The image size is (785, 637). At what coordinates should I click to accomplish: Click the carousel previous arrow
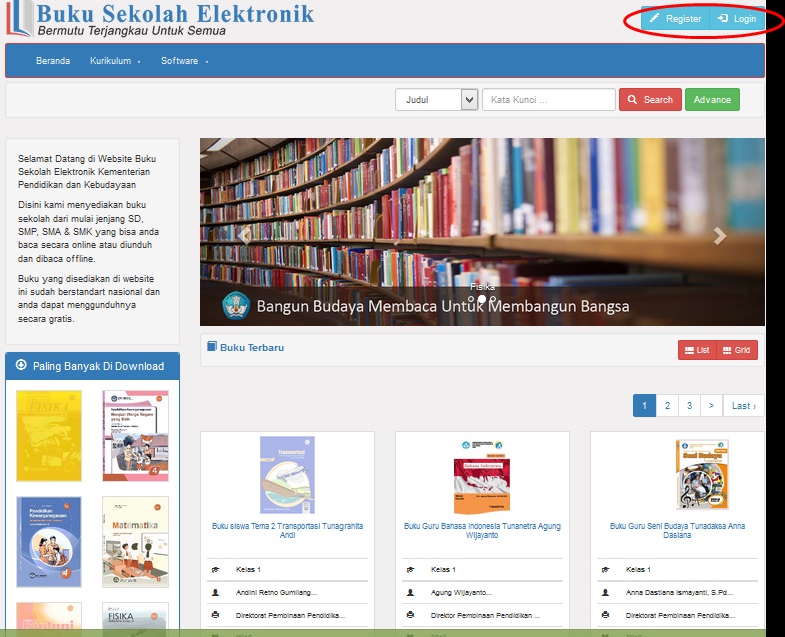(x=244, y=236)
